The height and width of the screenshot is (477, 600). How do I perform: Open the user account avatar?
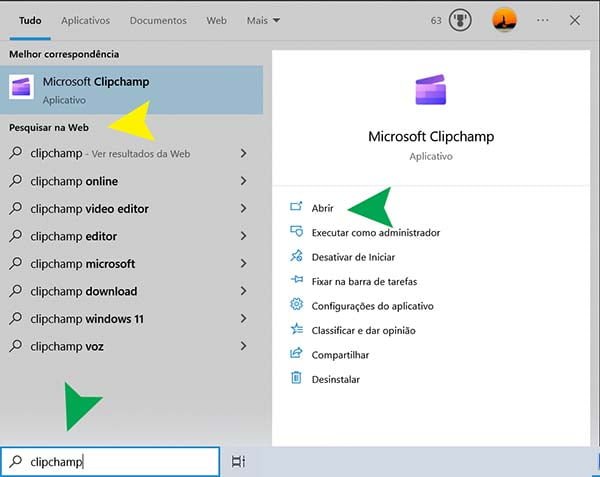504,20
